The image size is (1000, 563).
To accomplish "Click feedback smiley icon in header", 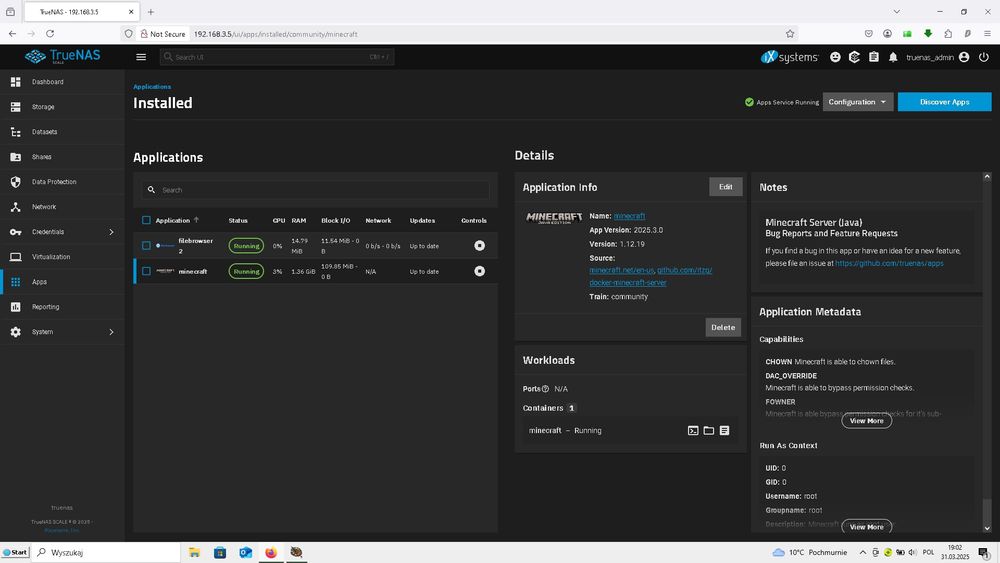I will pyautogui.click(x=835, y=57).
